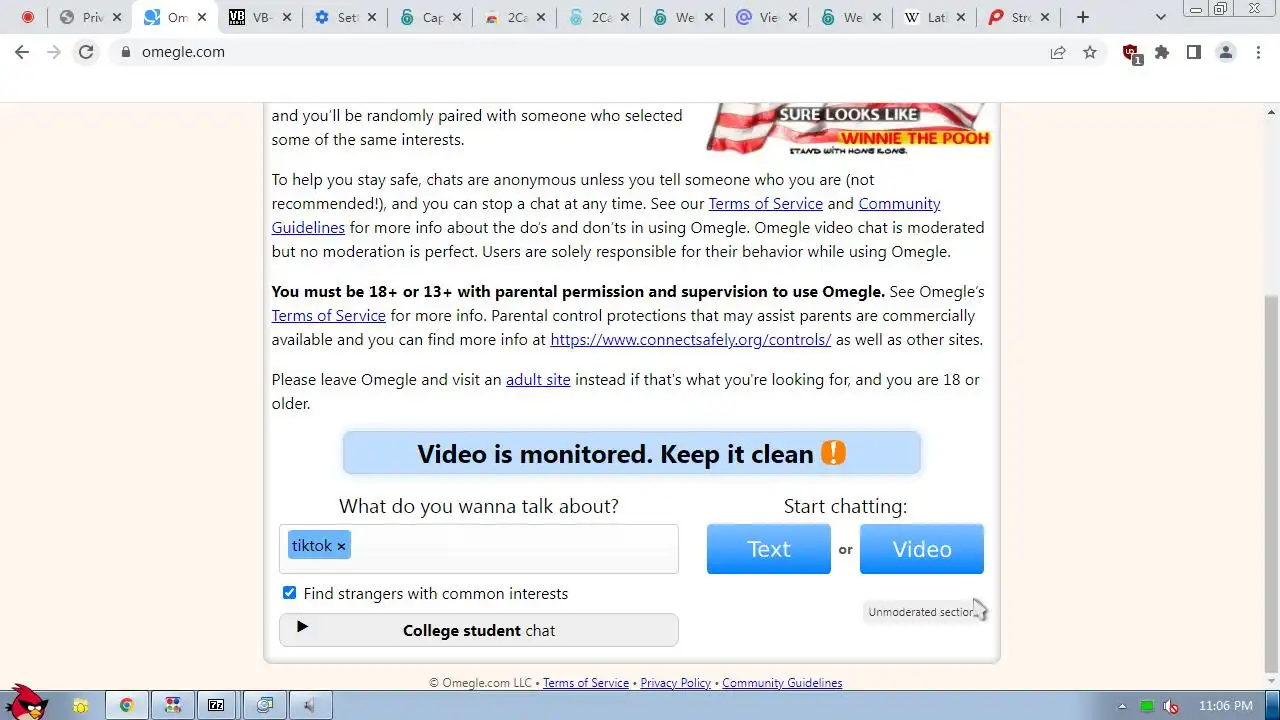
Task: Click the 11:06 PM clock
Action: tap(1225, 706)
